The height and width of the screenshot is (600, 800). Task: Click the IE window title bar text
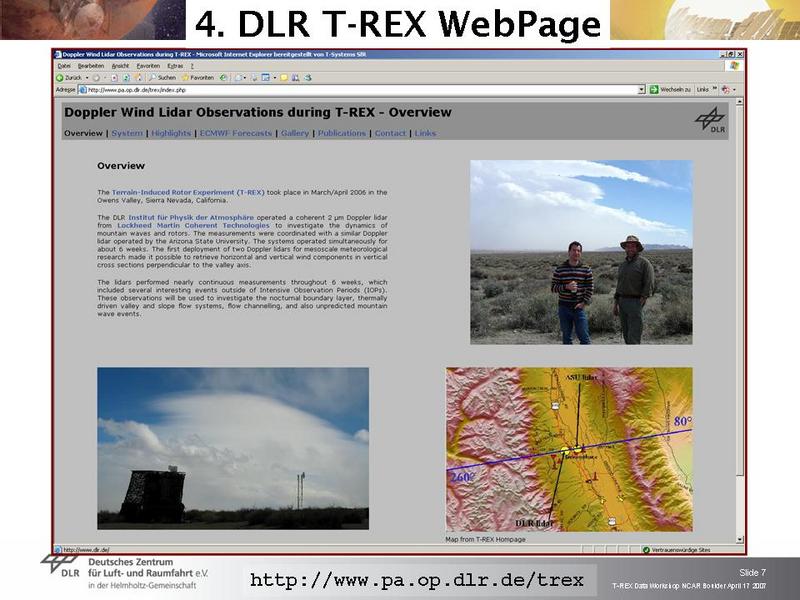pos(214,54)
